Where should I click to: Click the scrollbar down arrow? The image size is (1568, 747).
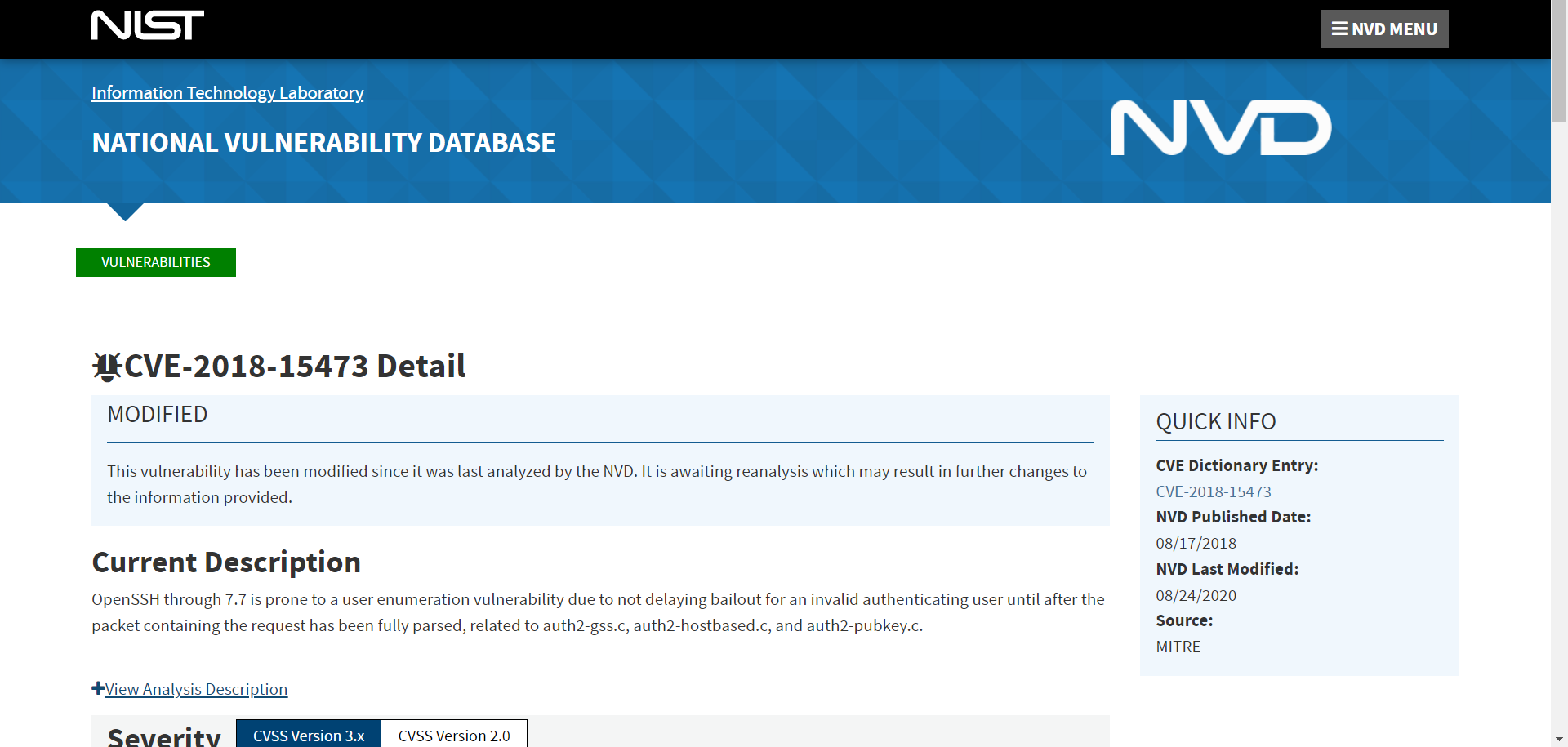pyautogui.click(x=1559, y=740)
